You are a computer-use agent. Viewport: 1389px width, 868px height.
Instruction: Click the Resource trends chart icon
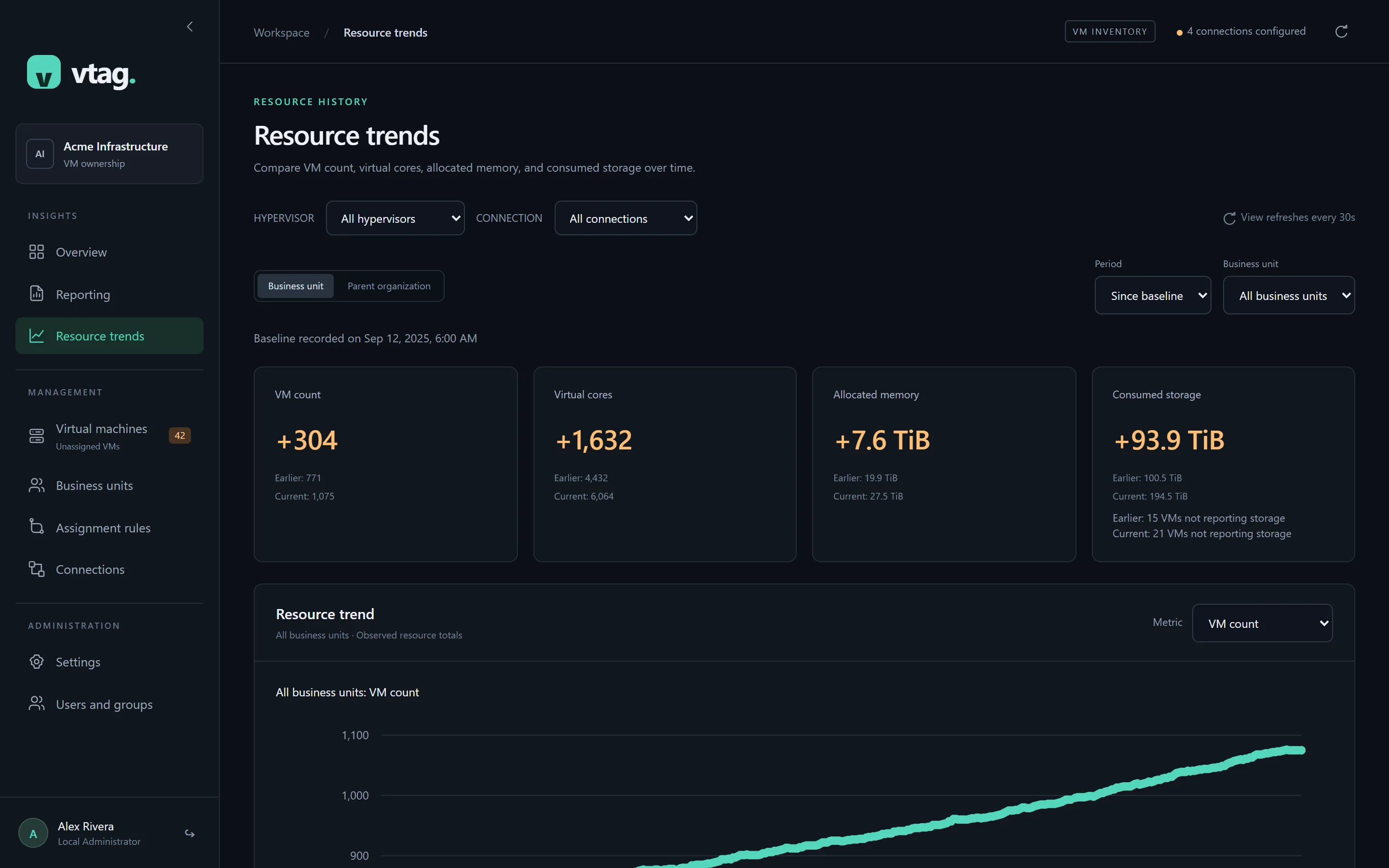click(37, 336)
